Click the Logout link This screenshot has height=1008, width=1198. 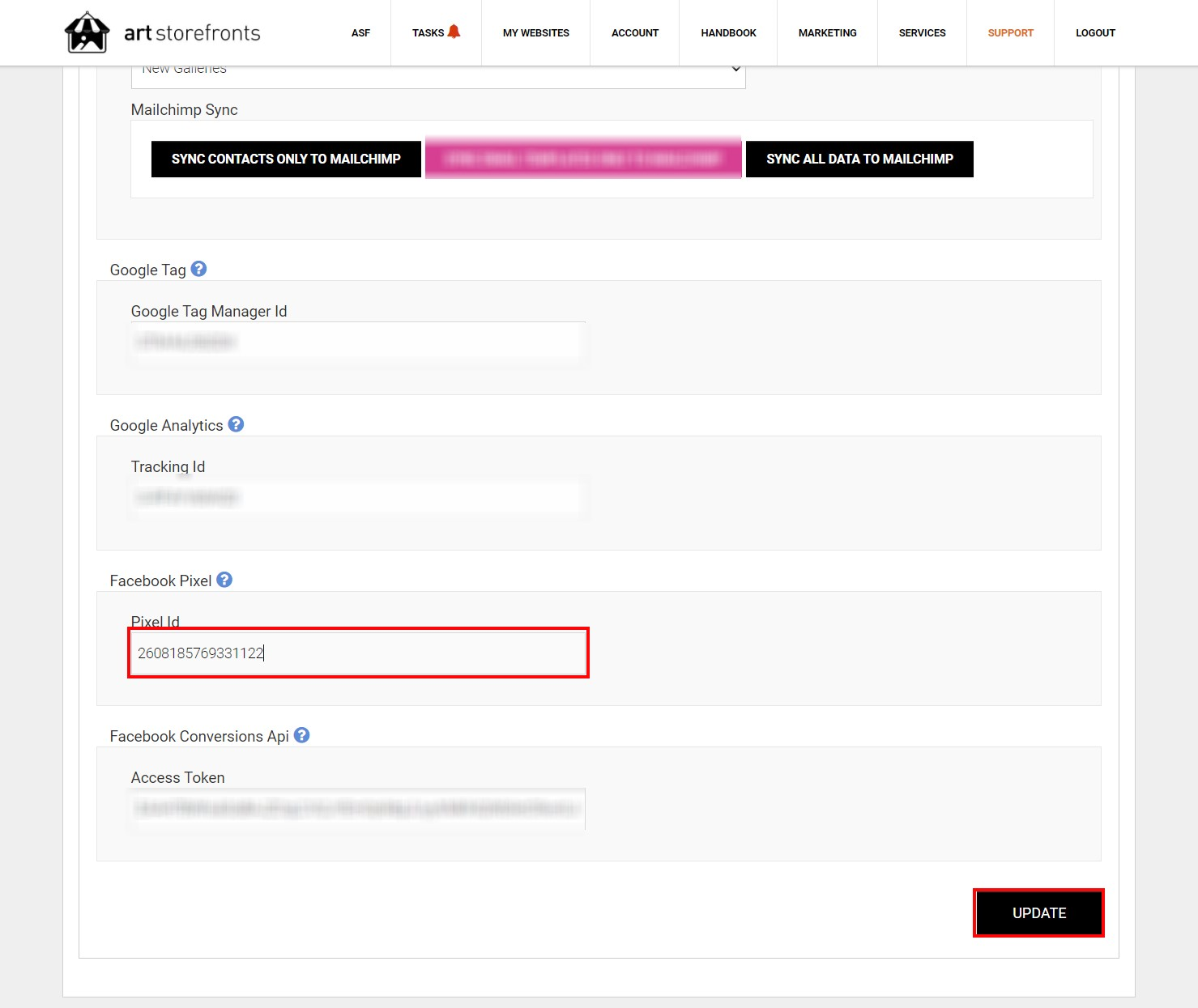coord(1095,33)
